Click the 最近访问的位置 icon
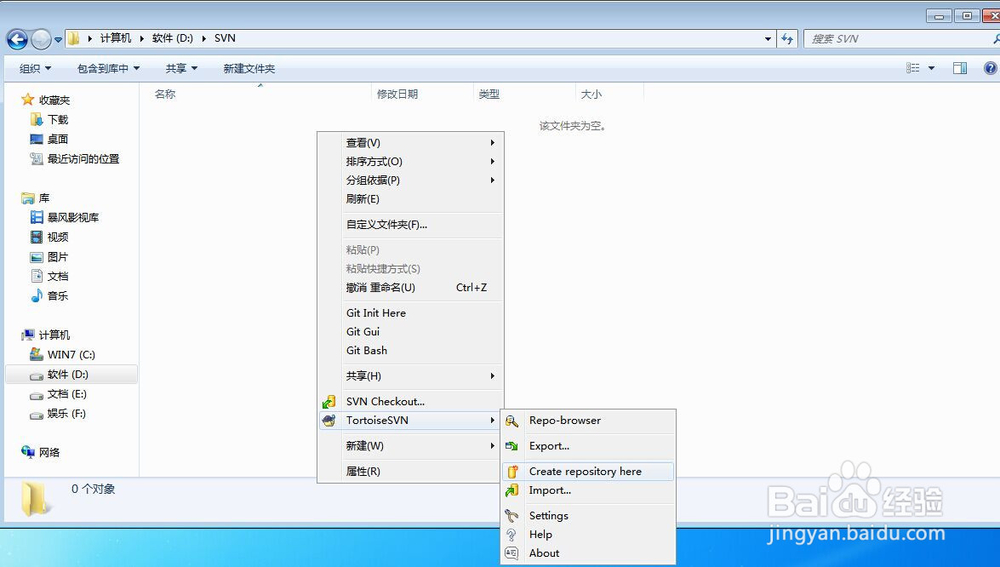This screenshot has width=1000, height=567. click(x=37, y=159)
